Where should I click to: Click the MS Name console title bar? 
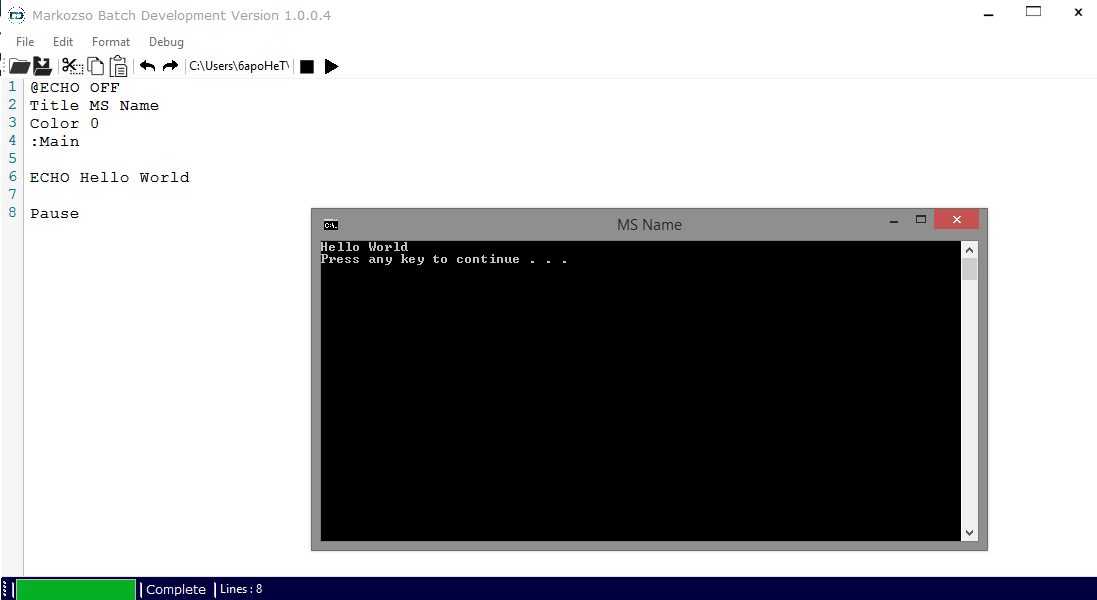(649, 224)
